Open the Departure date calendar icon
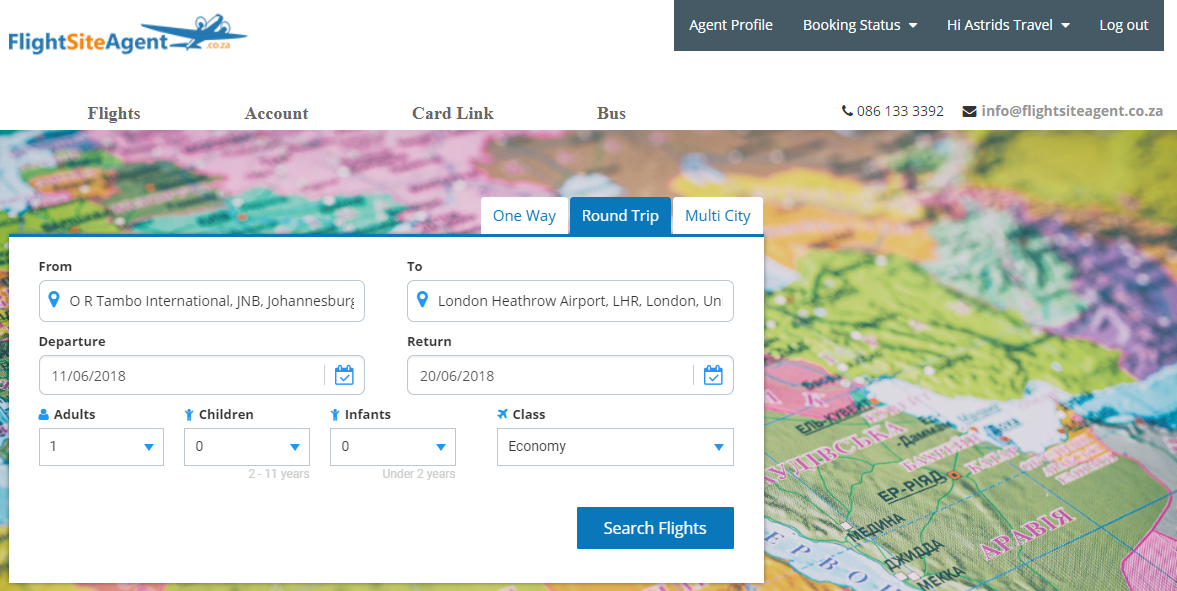 [x=344, y=375]
